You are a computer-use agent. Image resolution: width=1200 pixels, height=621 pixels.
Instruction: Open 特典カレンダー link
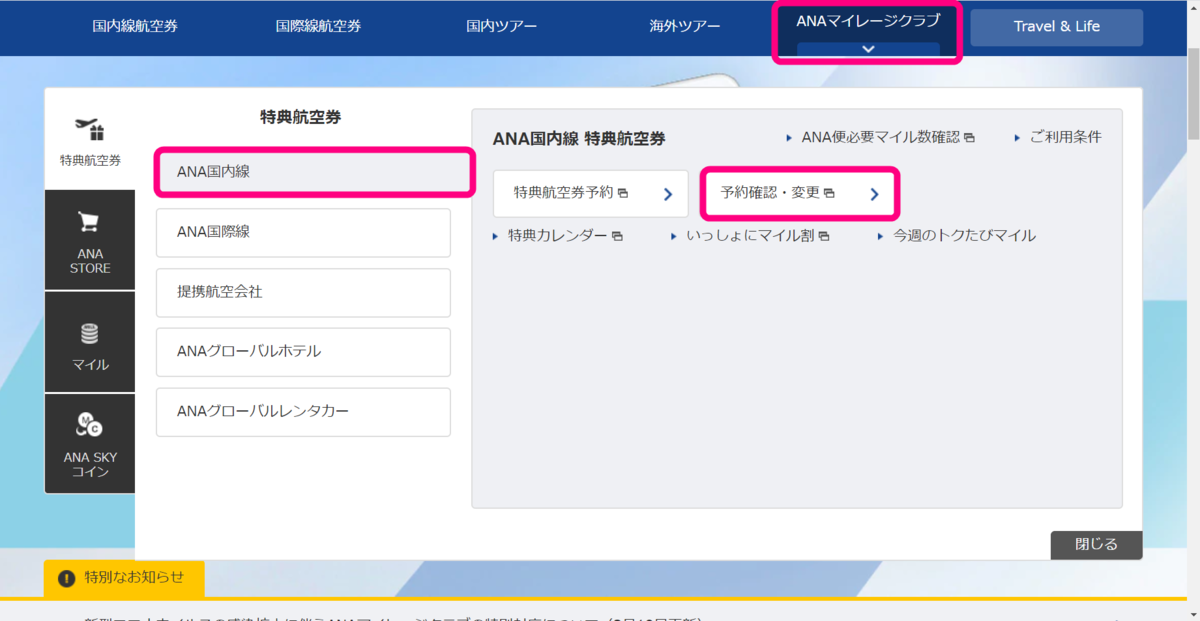click(557, 236)
